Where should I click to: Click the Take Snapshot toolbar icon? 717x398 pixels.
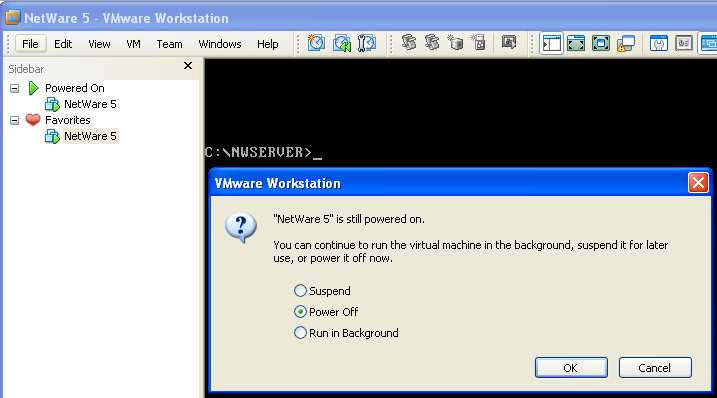316,43
